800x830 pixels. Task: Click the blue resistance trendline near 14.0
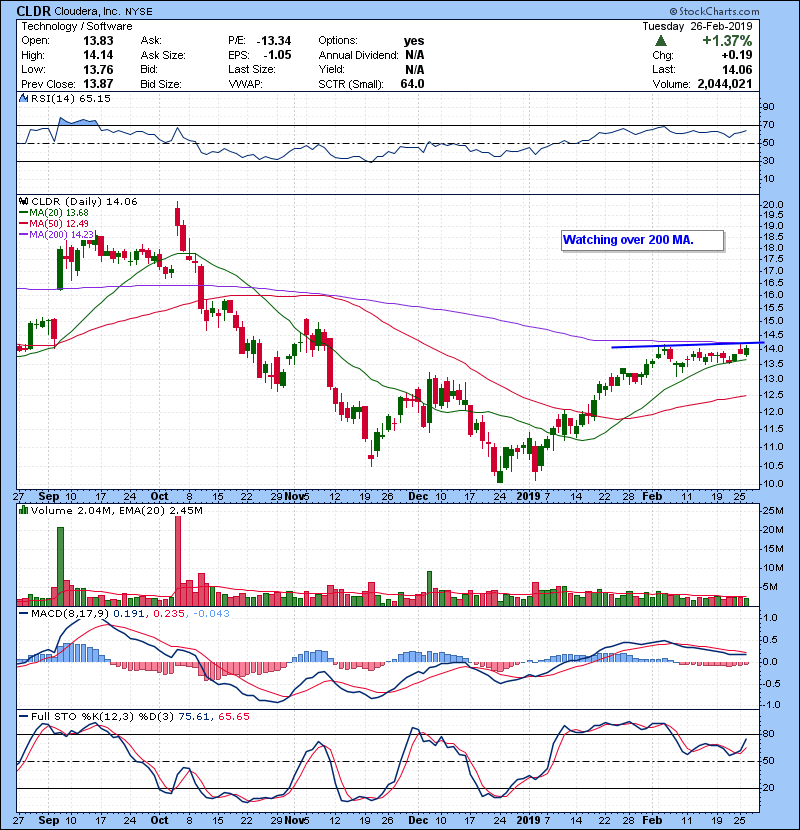tap(680, 345)
